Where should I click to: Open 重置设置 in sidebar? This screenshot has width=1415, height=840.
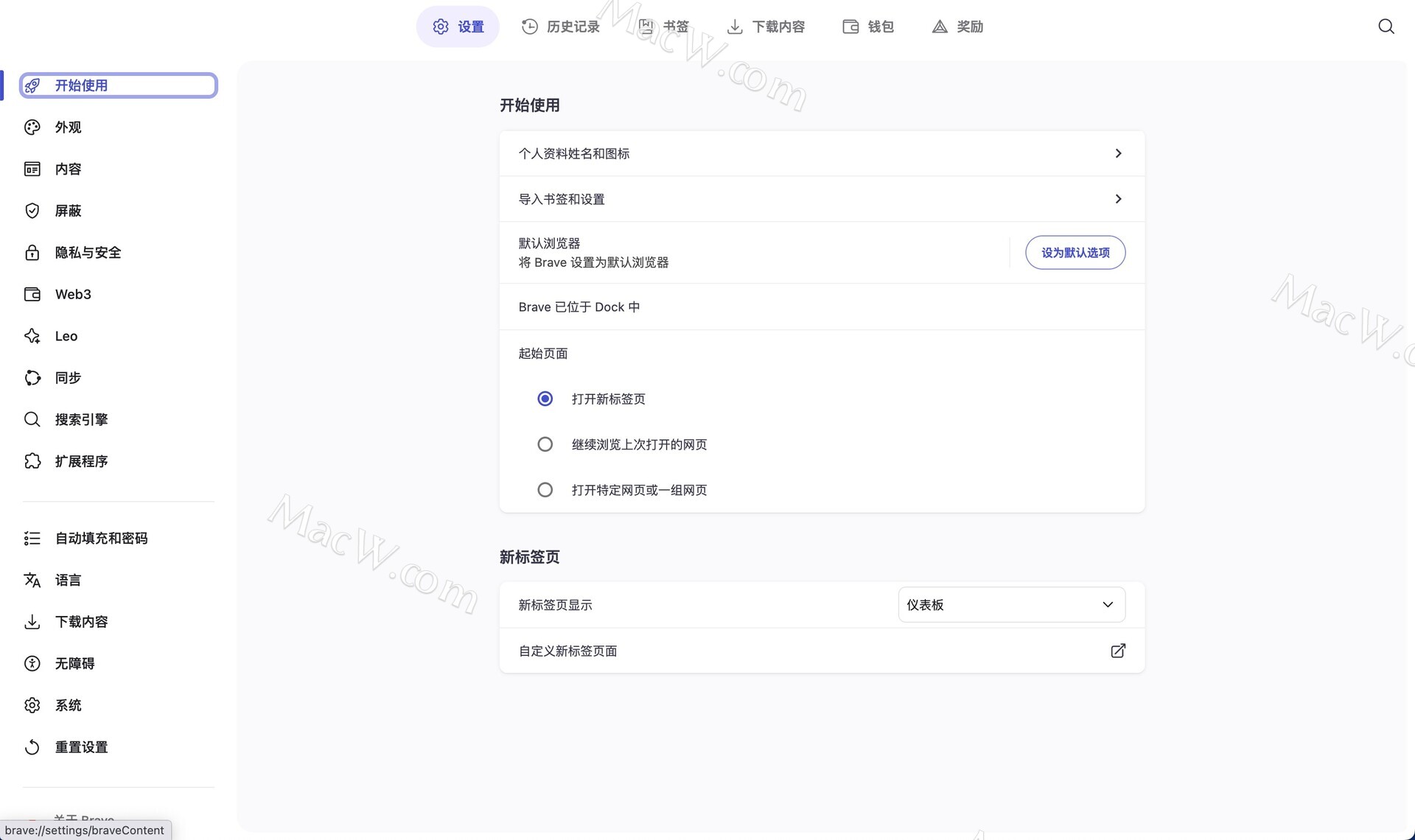[x=81, y=747]
